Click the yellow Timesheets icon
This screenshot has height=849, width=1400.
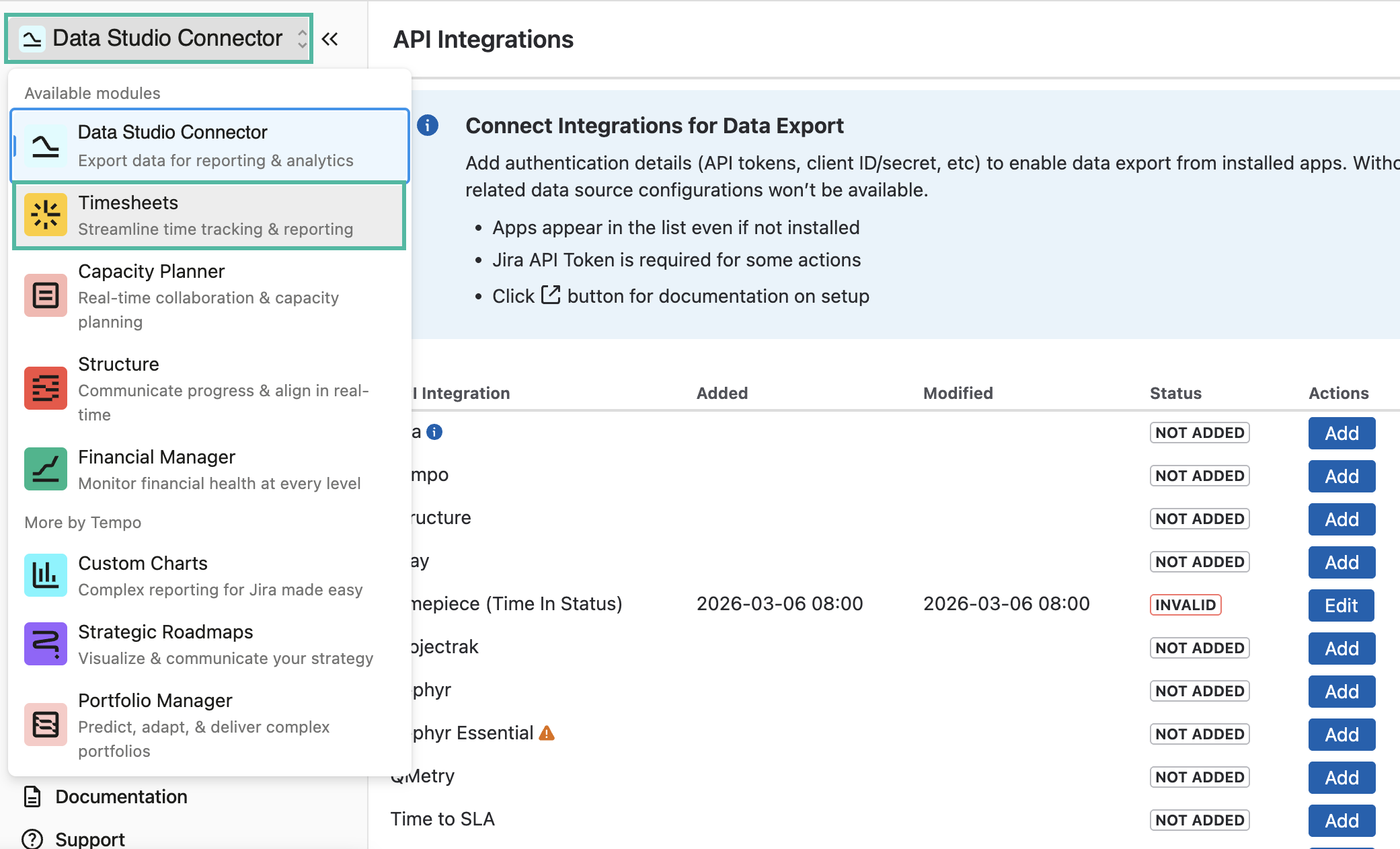pyautogui.click(x=46, y=215)
